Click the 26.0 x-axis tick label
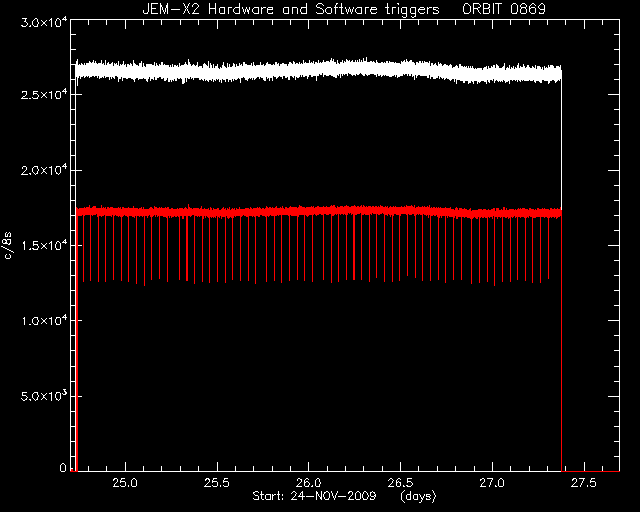Image resolution: width=640 pixels, height=512 pixels. pos(309,483)
